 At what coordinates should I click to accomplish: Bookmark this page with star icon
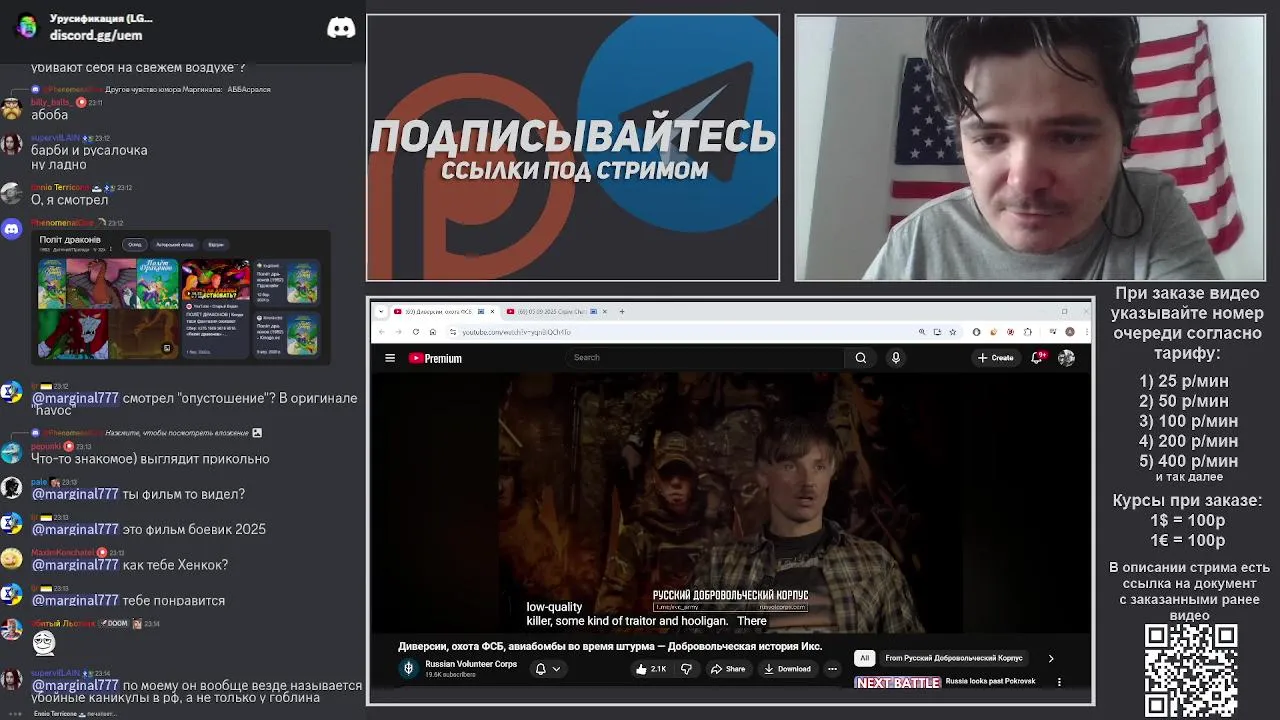click(x=953, y=332)
